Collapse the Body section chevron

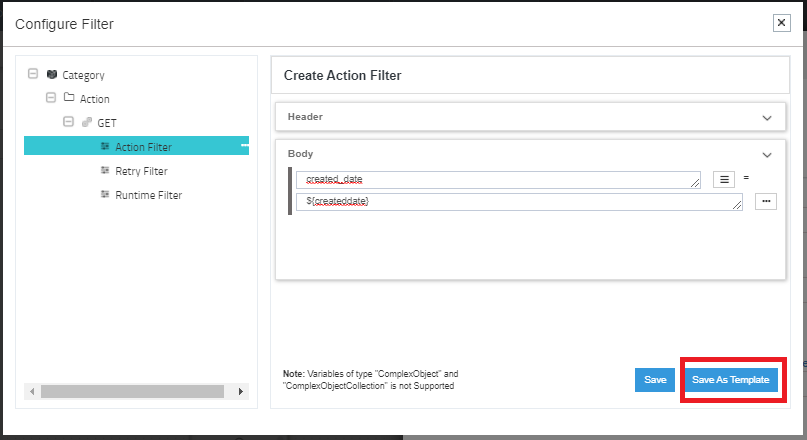(x=767, y=155)
